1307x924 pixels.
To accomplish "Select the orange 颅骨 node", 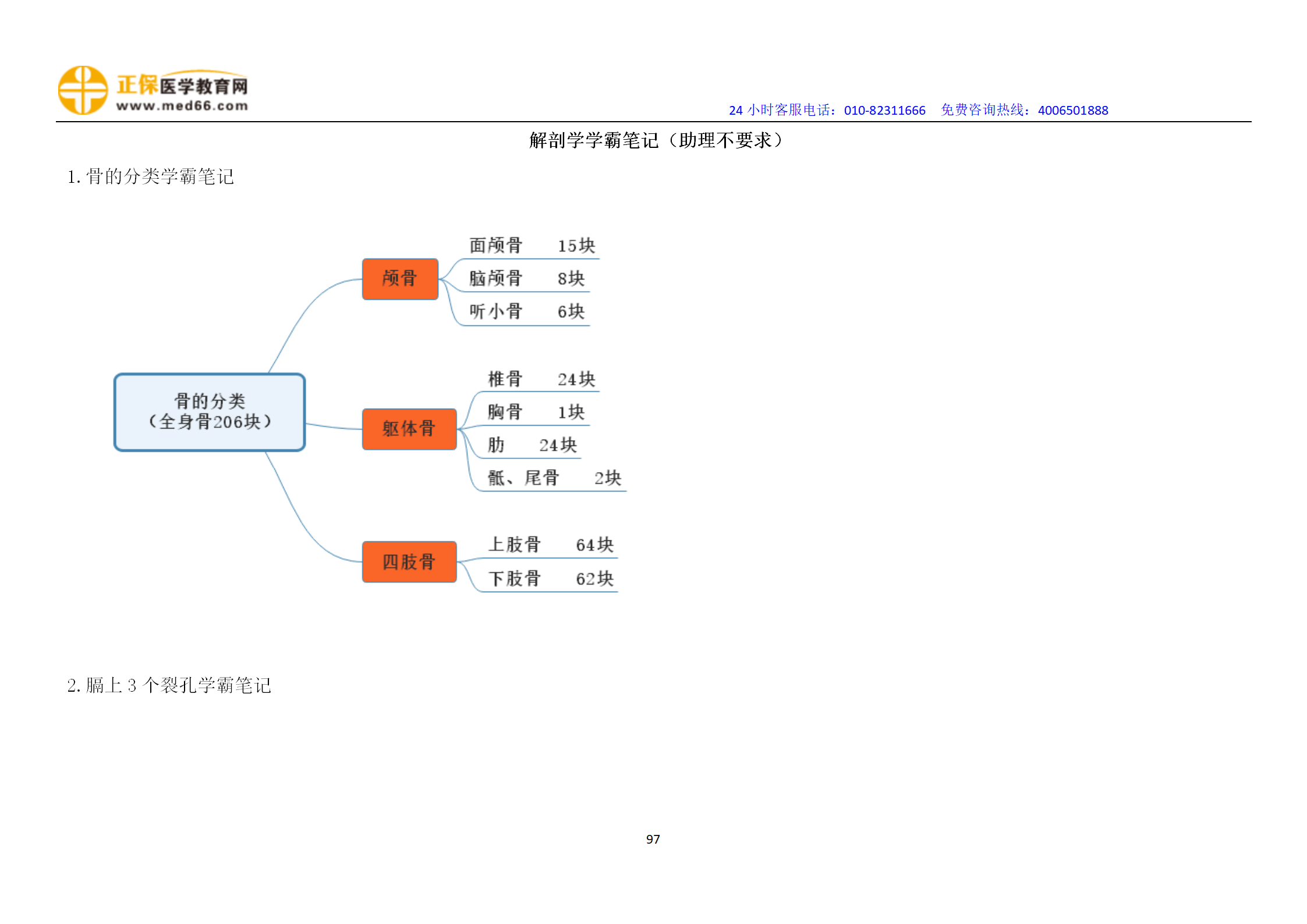I will pyautogui.click(x=400, y=279).
